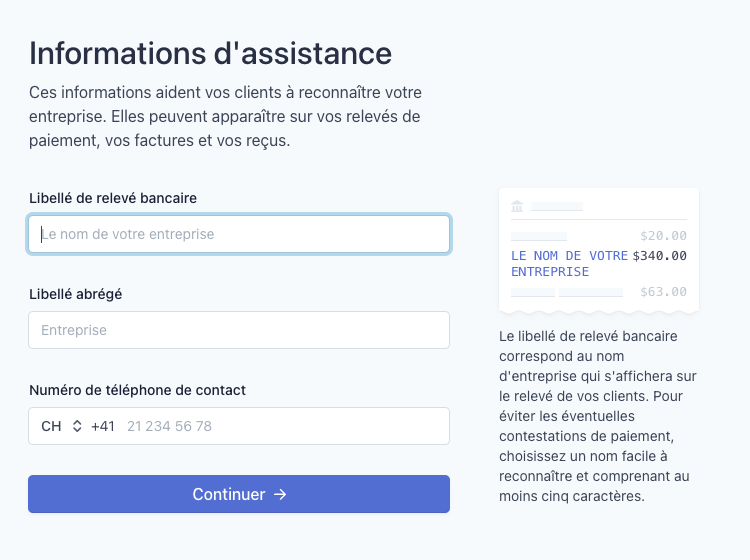Viewport: 750px width, 560px height.
Task: Click the receipt preview illustration
Action: tap(599, 251)
